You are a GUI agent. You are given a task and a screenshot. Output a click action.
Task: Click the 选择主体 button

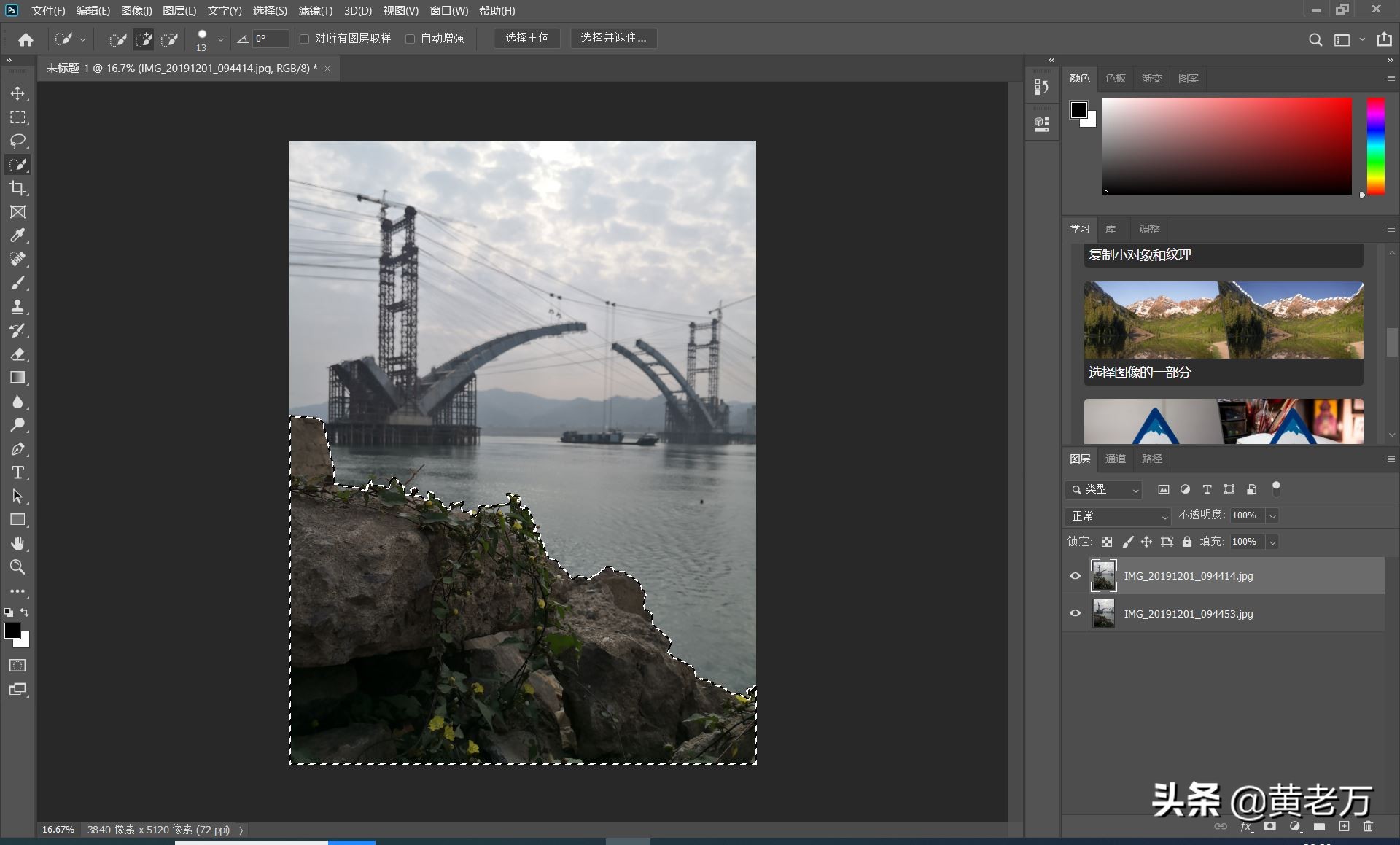point(526,38)
